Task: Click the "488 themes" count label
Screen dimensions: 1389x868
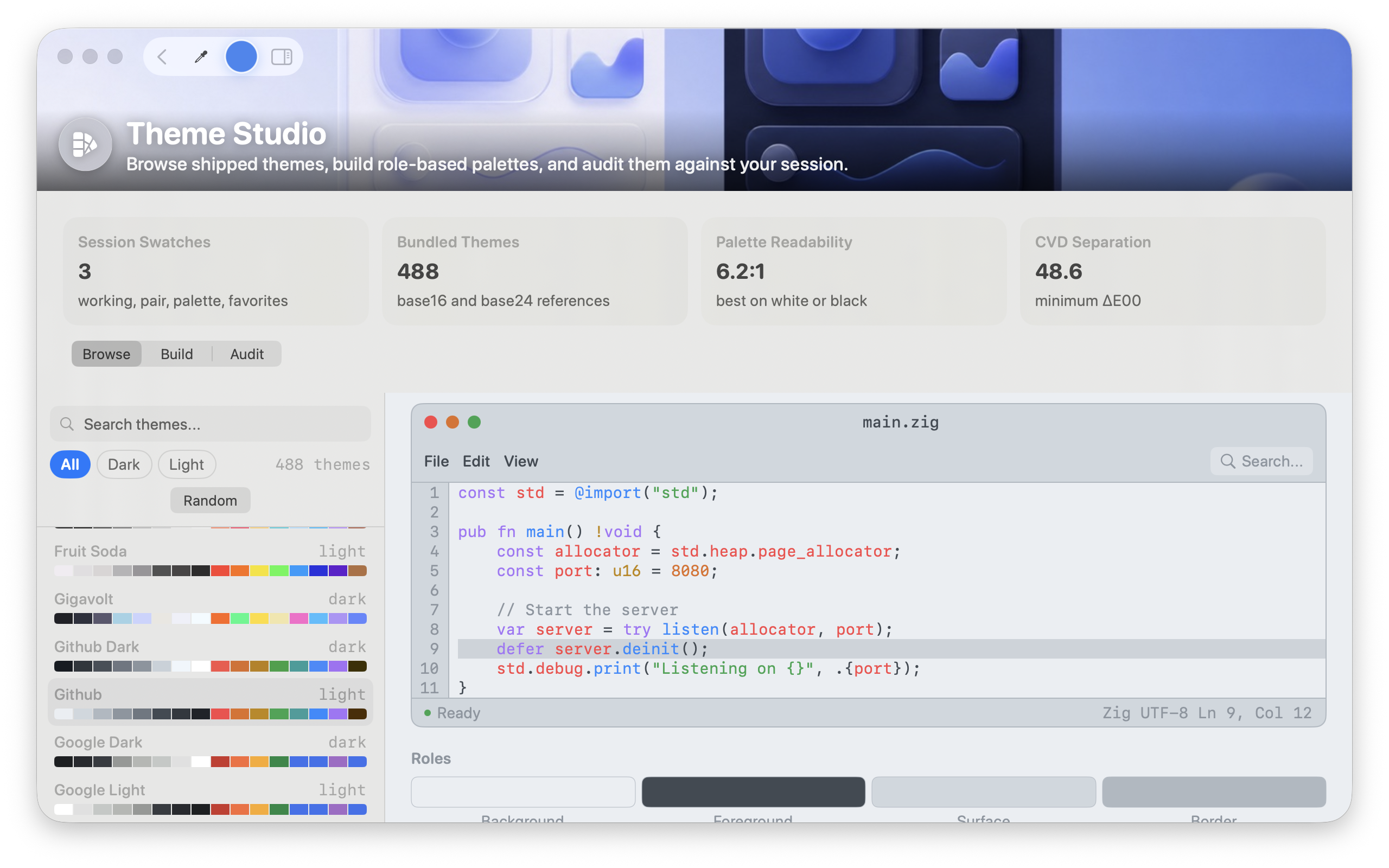Action: point(323,464)
